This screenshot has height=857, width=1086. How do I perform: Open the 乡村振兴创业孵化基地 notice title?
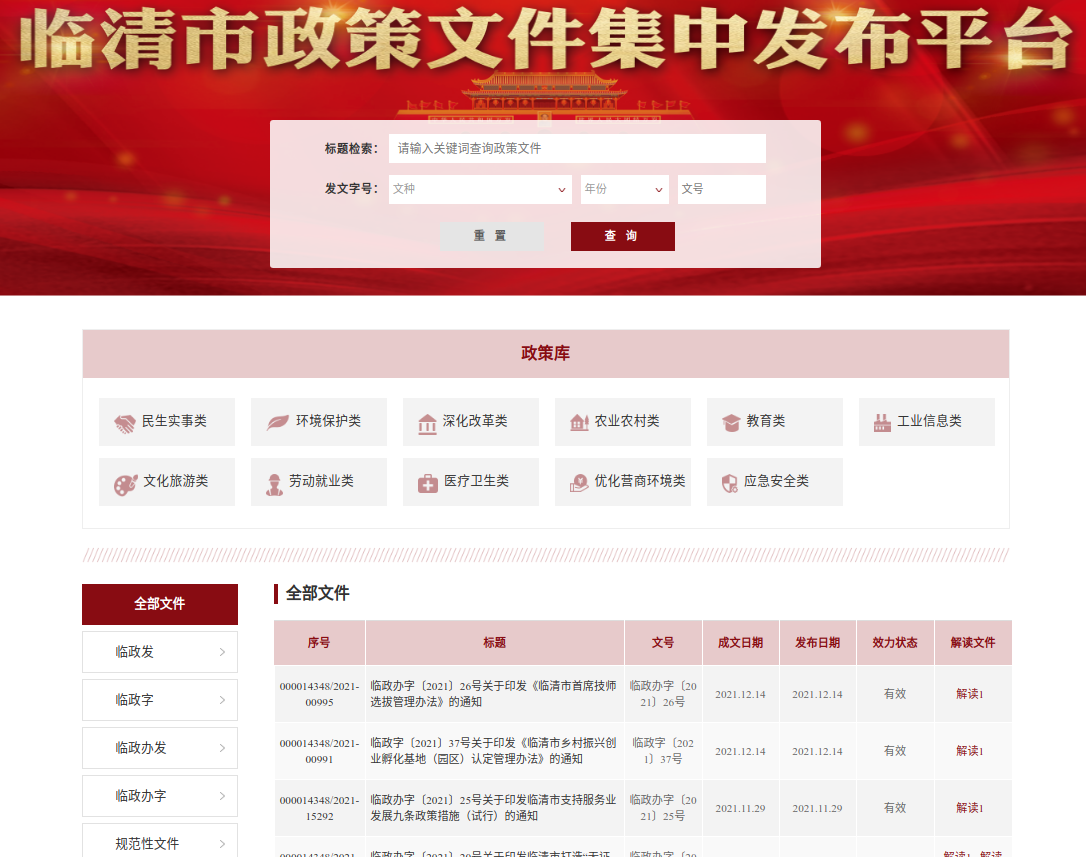tap(493, 751)
